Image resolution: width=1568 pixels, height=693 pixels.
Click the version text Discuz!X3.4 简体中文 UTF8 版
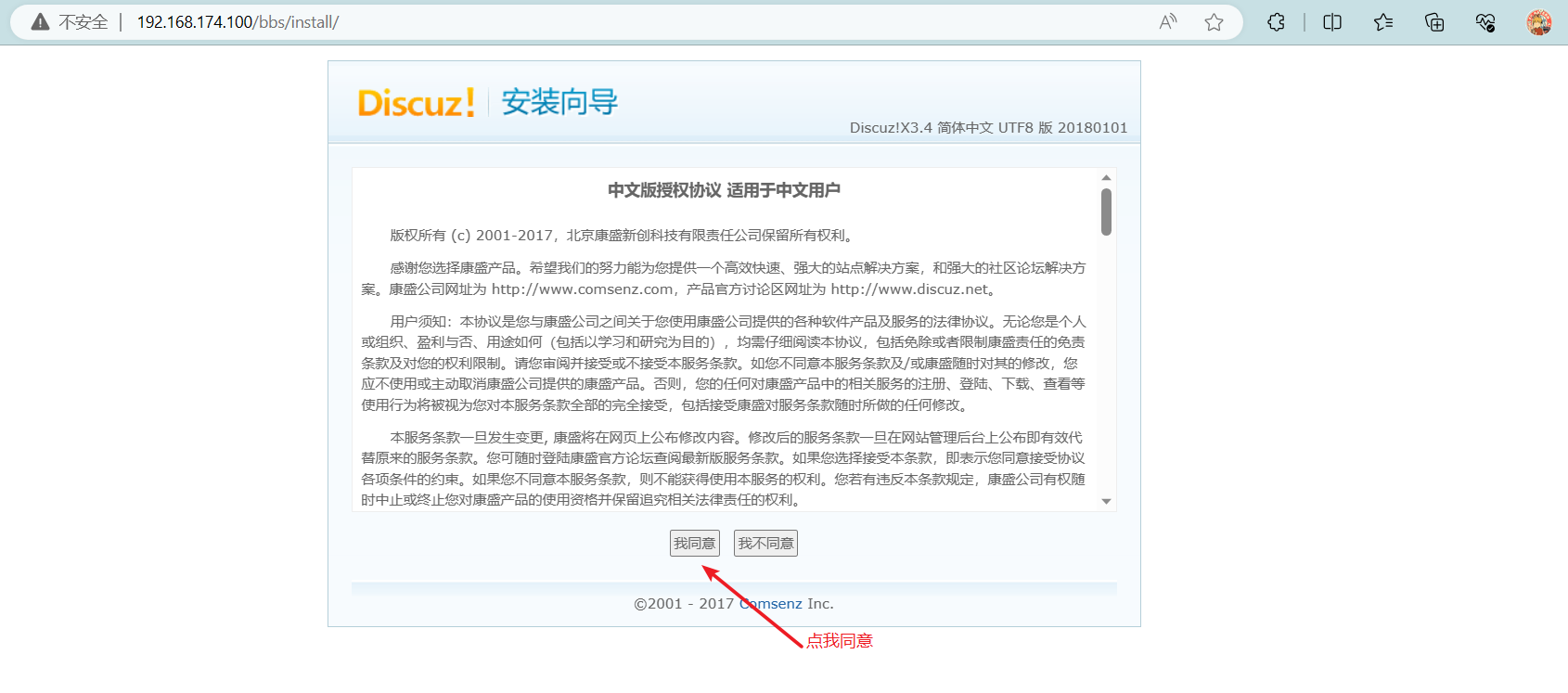point(951,128)
